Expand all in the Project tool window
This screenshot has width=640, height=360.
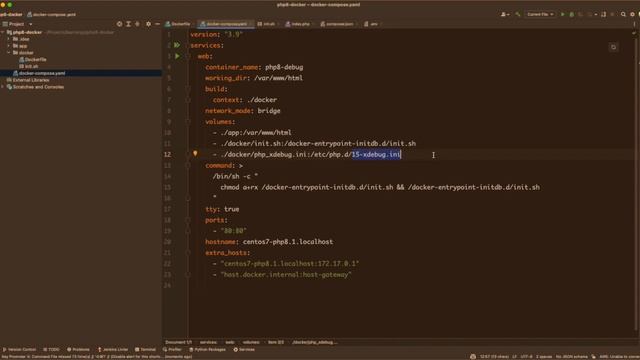click(x=128, y=24)
